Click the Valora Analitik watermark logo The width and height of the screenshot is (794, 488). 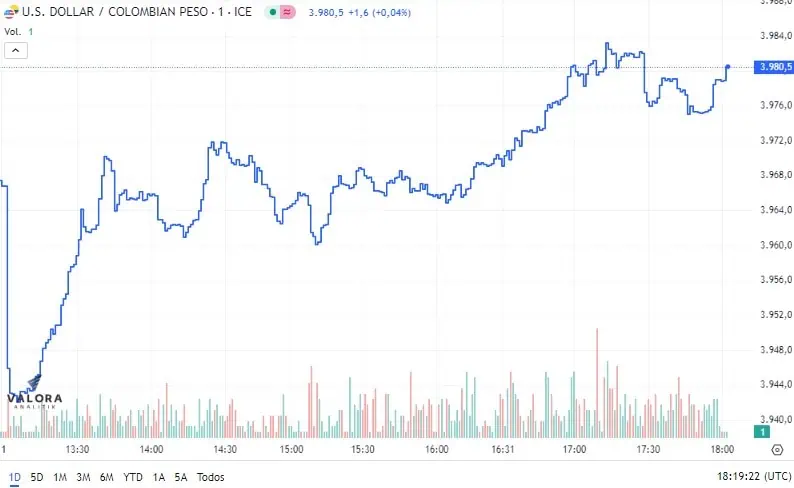pyautogui.click(x=34, y=393)
